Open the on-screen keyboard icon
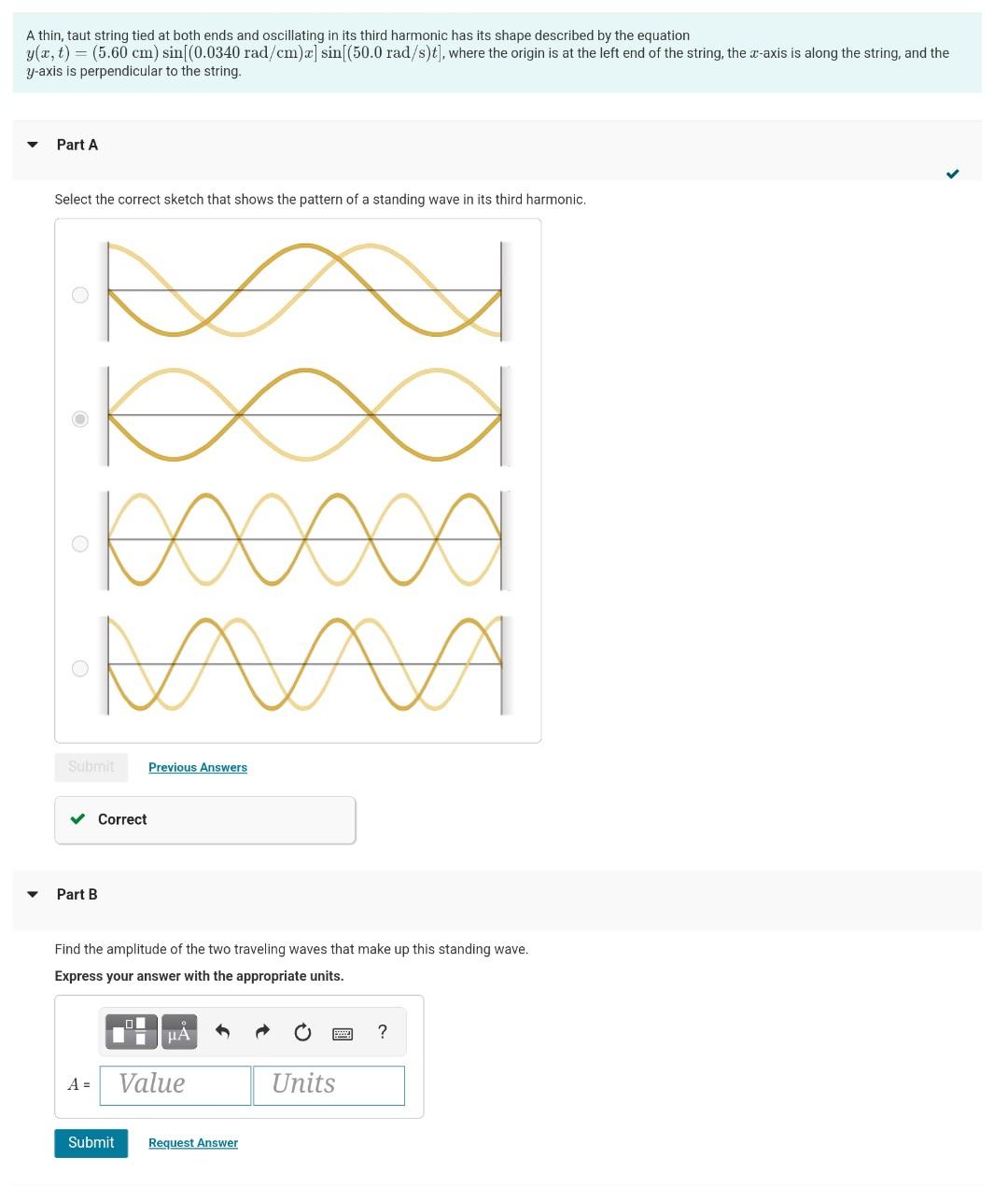This screenshot has width=1008, height=1186. (342, 1033)
